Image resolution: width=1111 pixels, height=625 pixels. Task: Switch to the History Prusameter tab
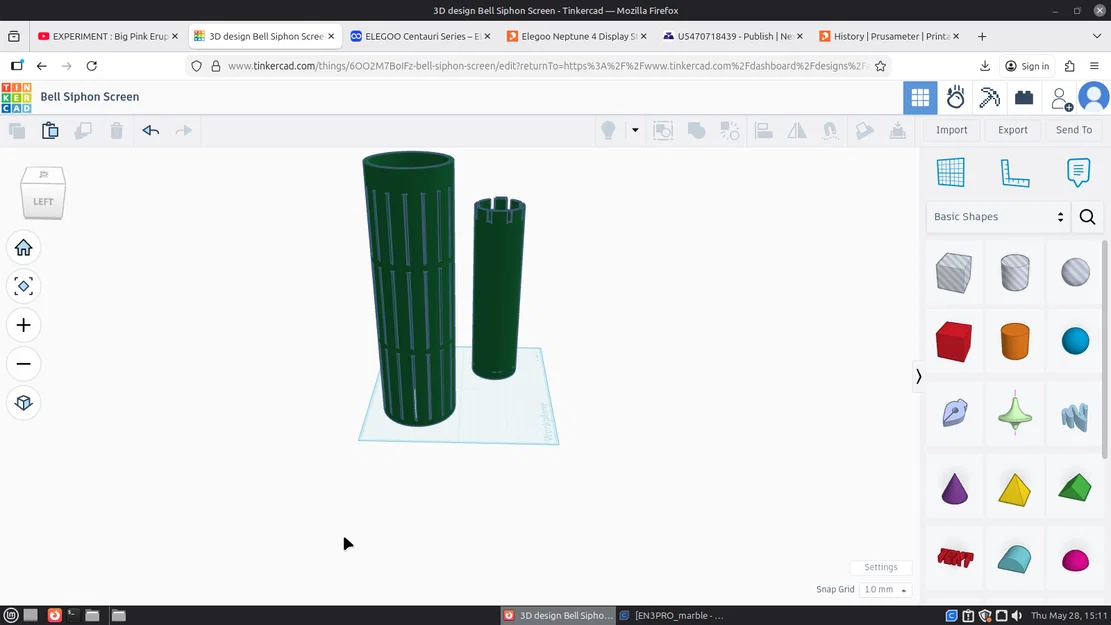tap(891, 36)
